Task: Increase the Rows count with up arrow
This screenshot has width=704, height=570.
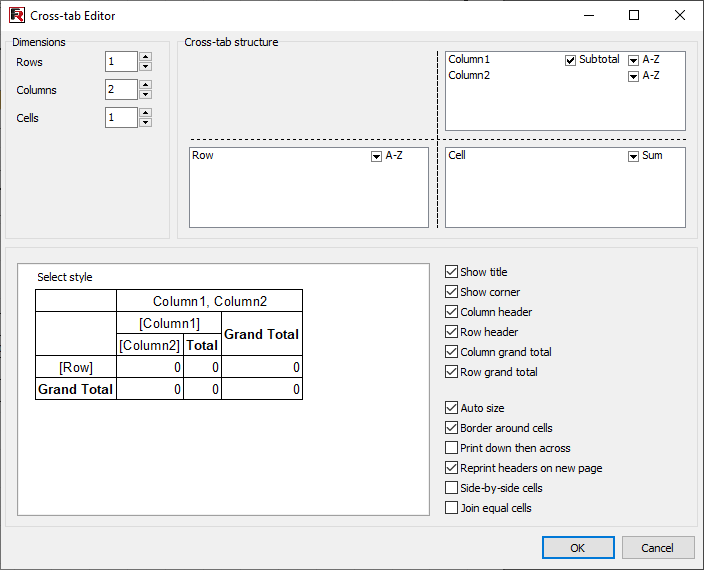Action: tap(145, 57)
